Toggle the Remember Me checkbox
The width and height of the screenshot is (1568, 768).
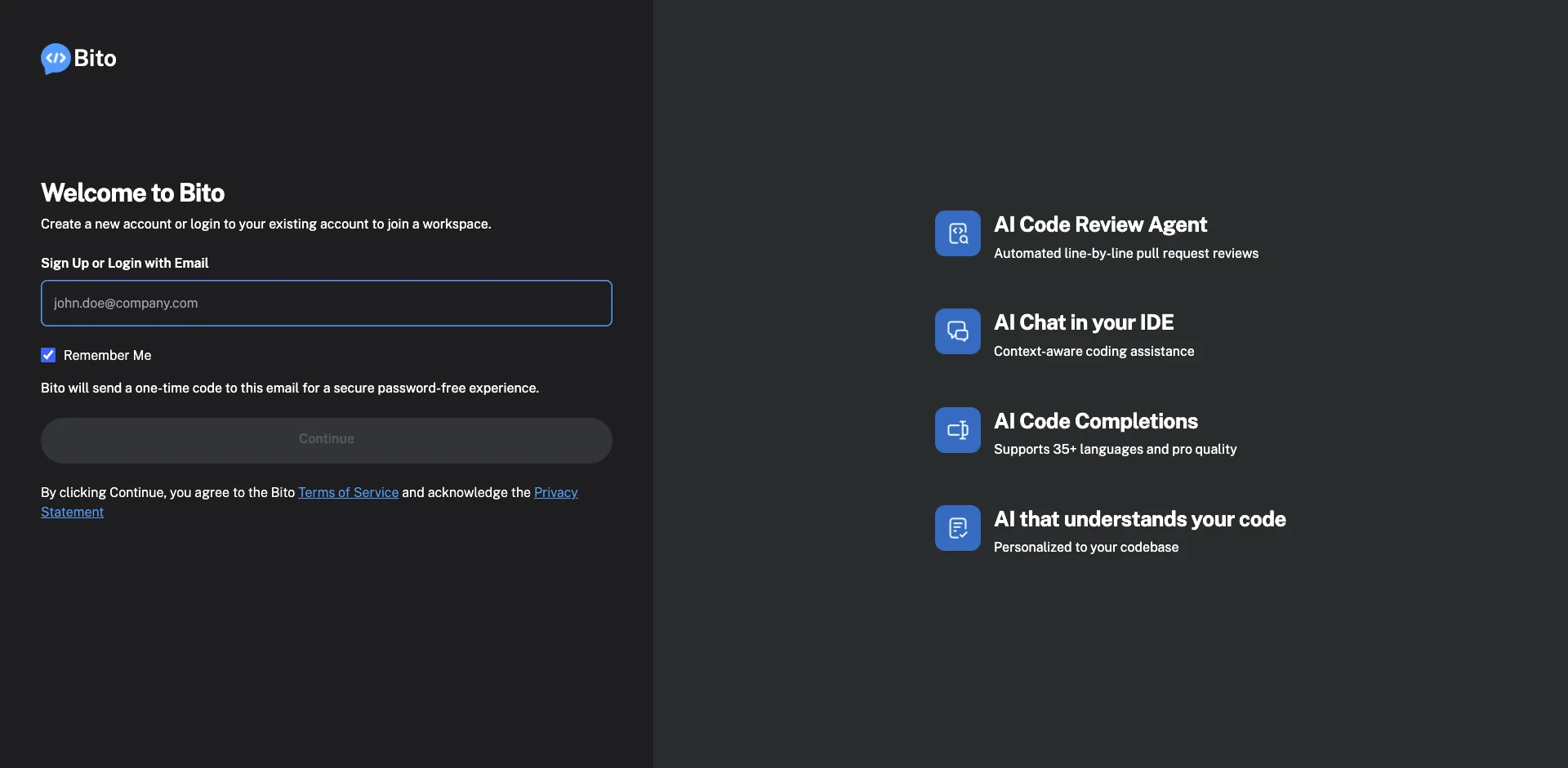coord(48,355)
